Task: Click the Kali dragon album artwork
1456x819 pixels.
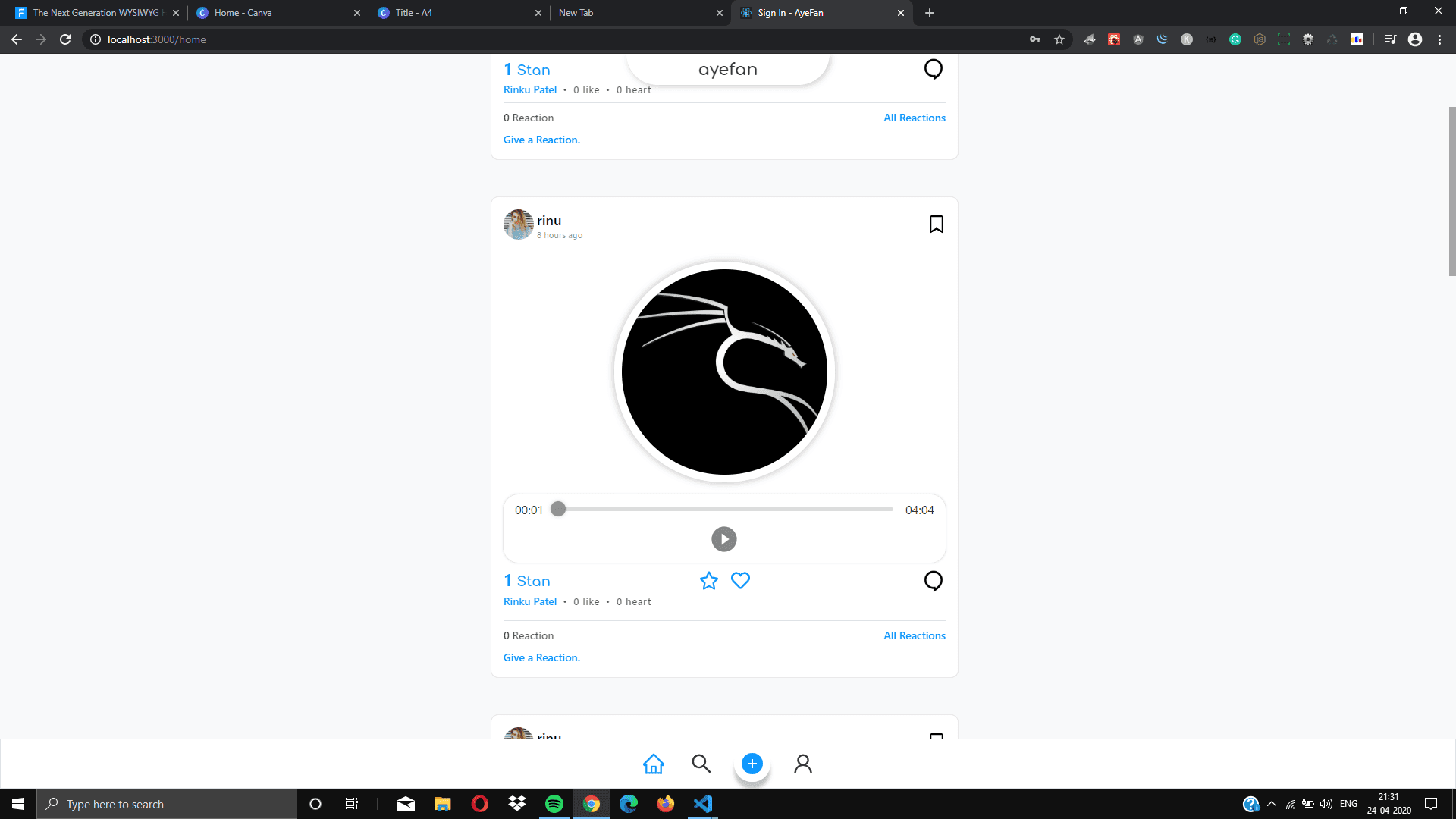Action: (x=724, y=372)
